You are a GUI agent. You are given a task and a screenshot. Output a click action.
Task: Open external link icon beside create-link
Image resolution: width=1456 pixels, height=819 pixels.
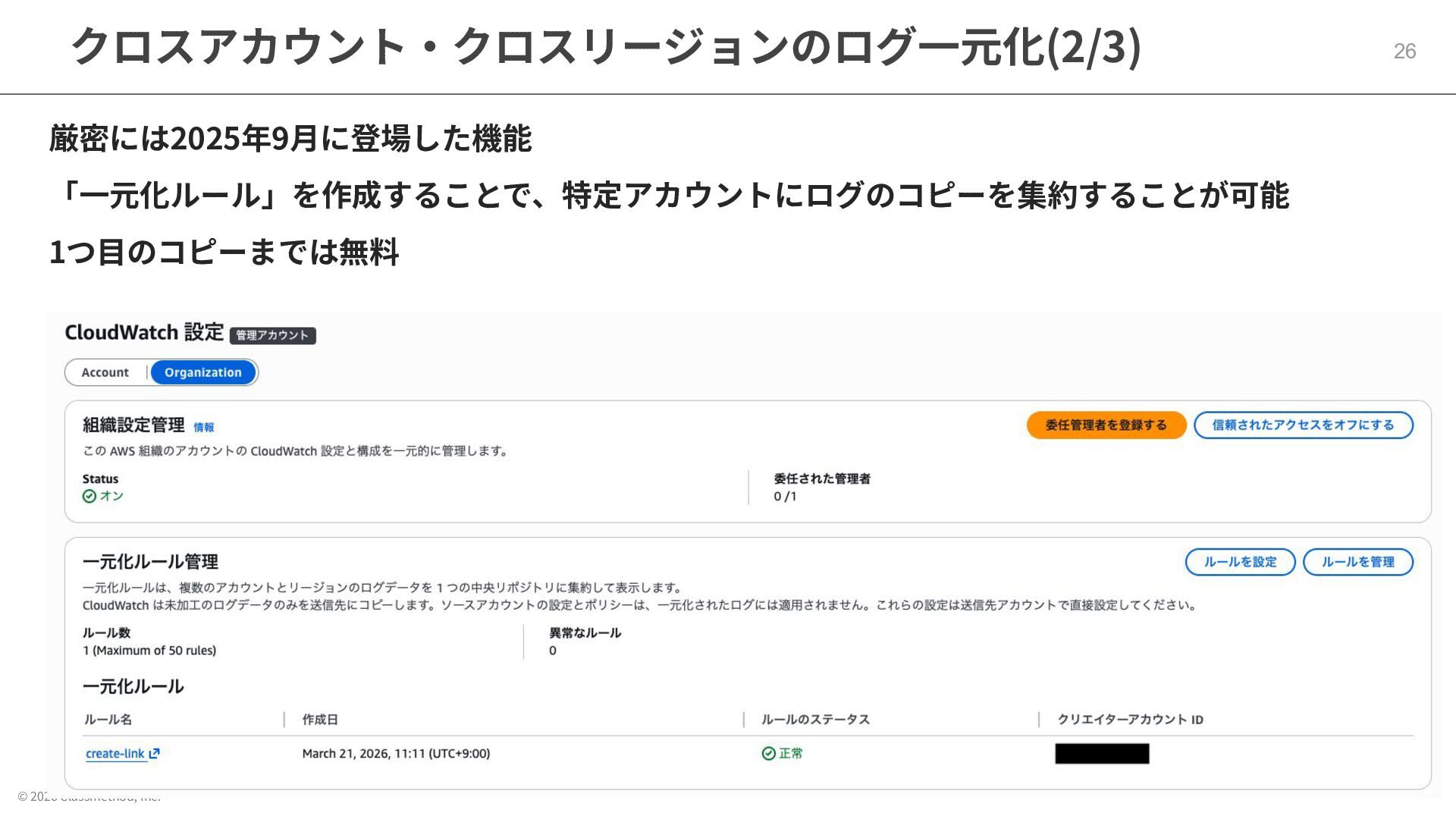155,754
